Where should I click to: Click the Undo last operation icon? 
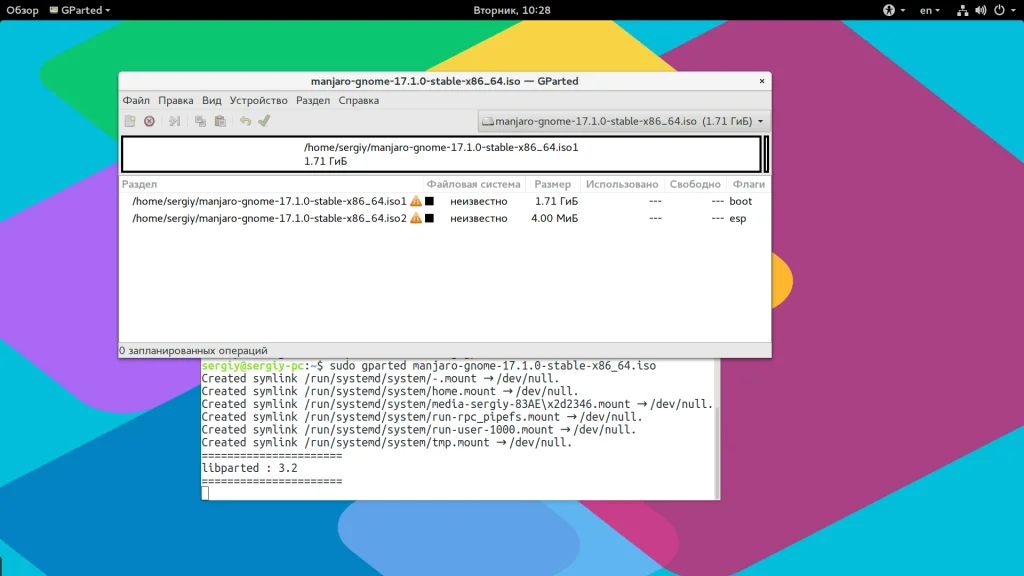(x=245, y=121)
